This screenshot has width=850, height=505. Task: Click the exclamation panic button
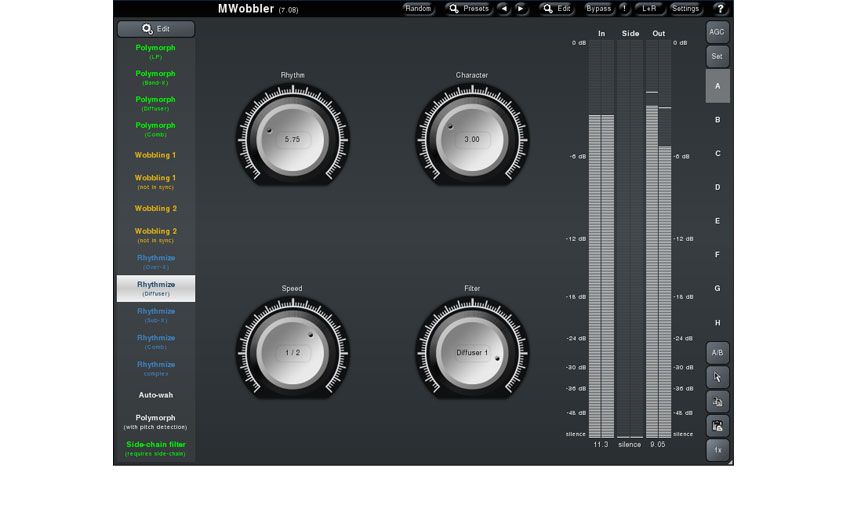click(x=624, y=9)
